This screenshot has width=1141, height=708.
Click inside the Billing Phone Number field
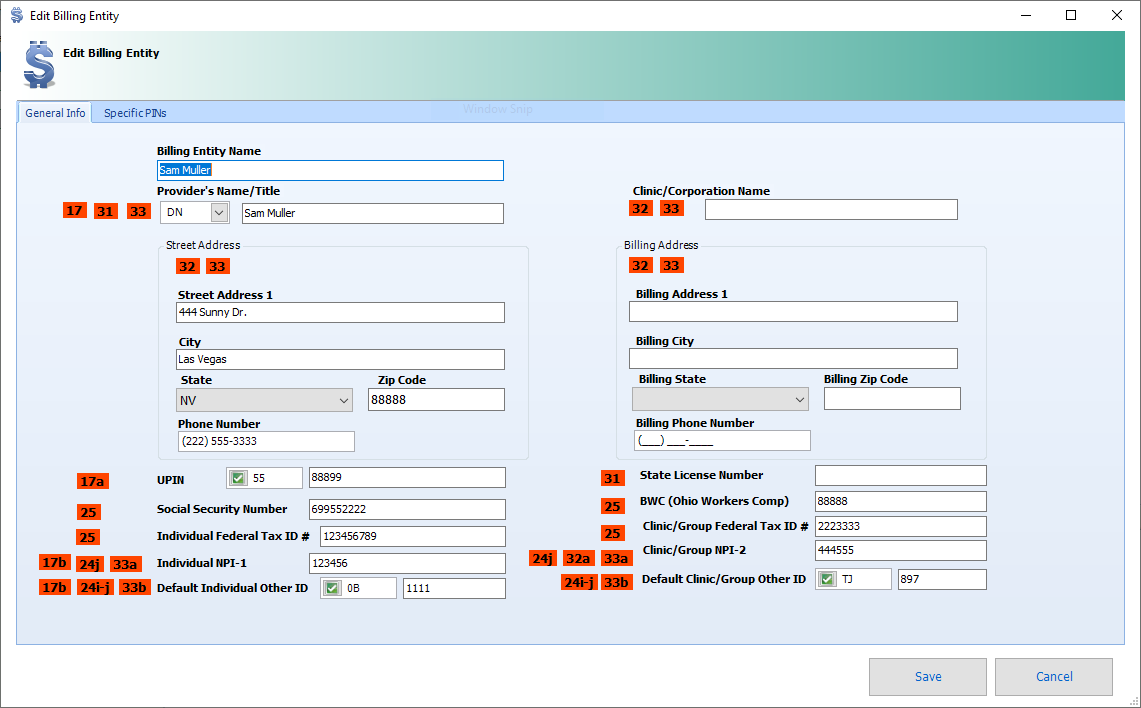tap(721, 440)
